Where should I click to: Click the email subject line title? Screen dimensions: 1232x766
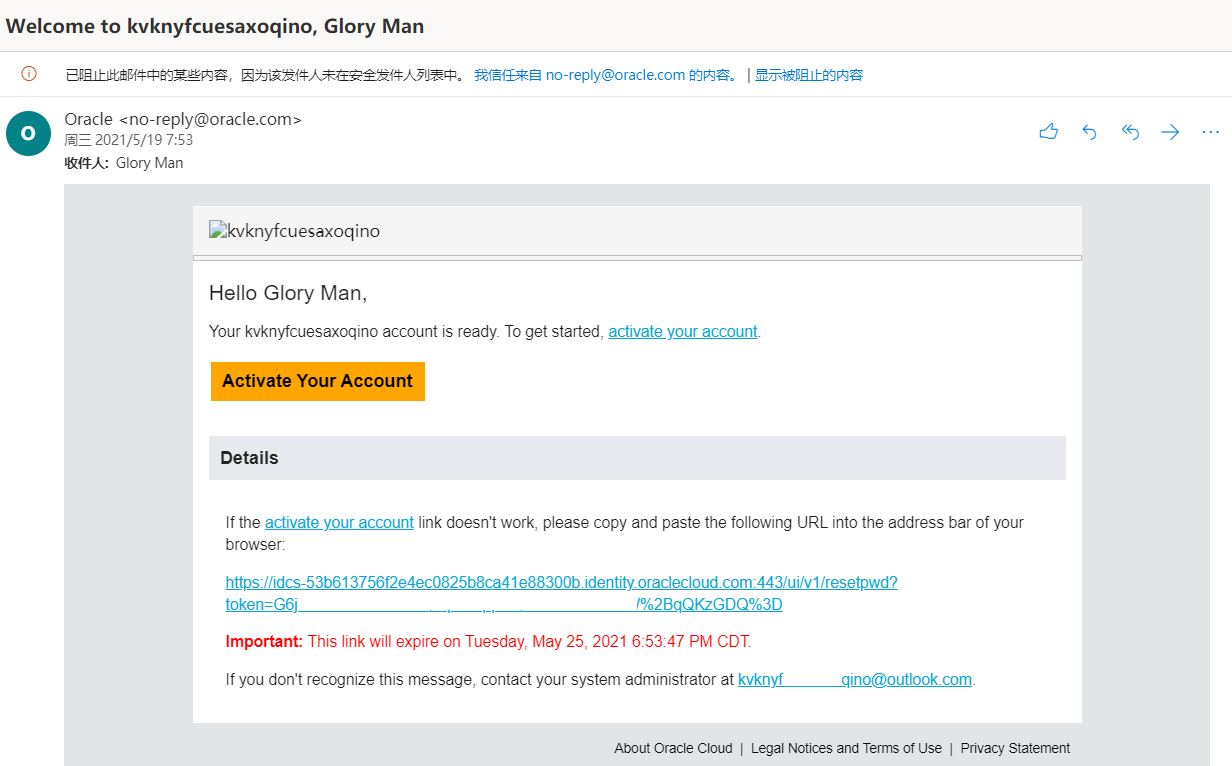[215, 27]
